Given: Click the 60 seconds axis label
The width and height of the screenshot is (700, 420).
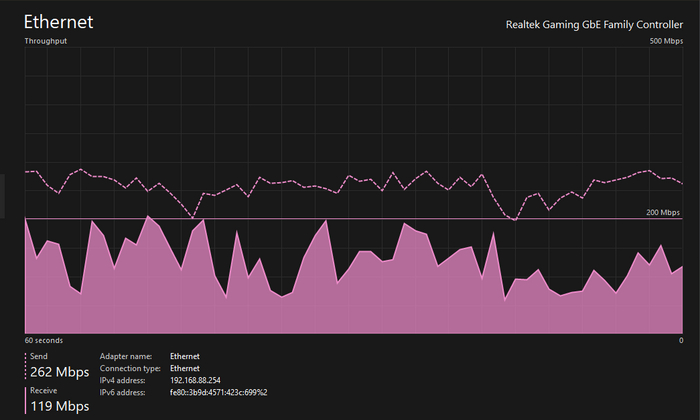Looking at the screenshot, I should point(44,340).
